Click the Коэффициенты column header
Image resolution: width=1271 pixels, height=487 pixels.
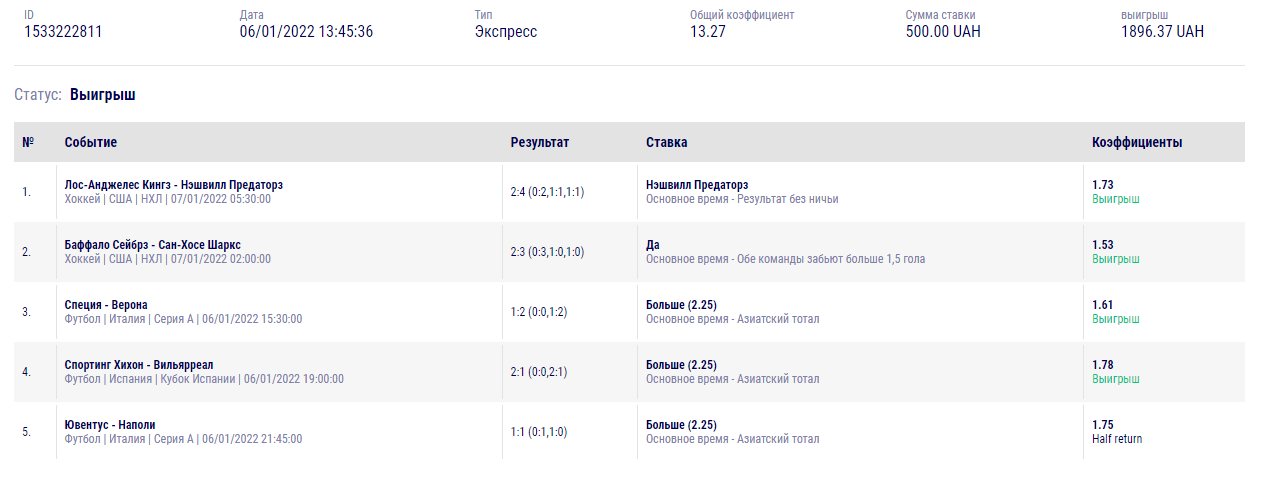click(x=1137, y=142)
